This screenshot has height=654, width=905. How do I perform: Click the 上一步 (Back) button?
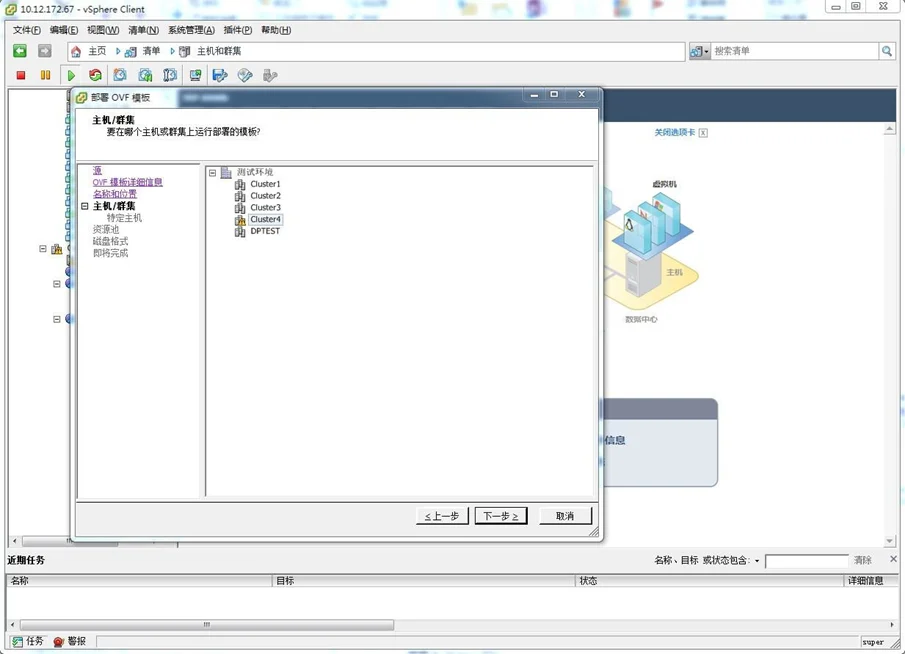442,516
